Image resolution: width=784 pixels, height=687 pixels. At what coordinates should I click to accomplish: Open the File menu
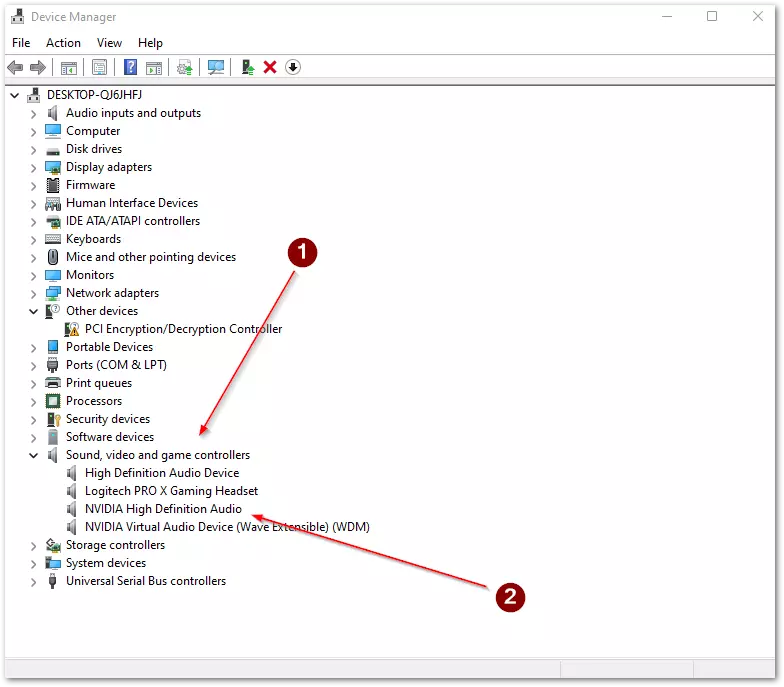[x=21, y=43]
